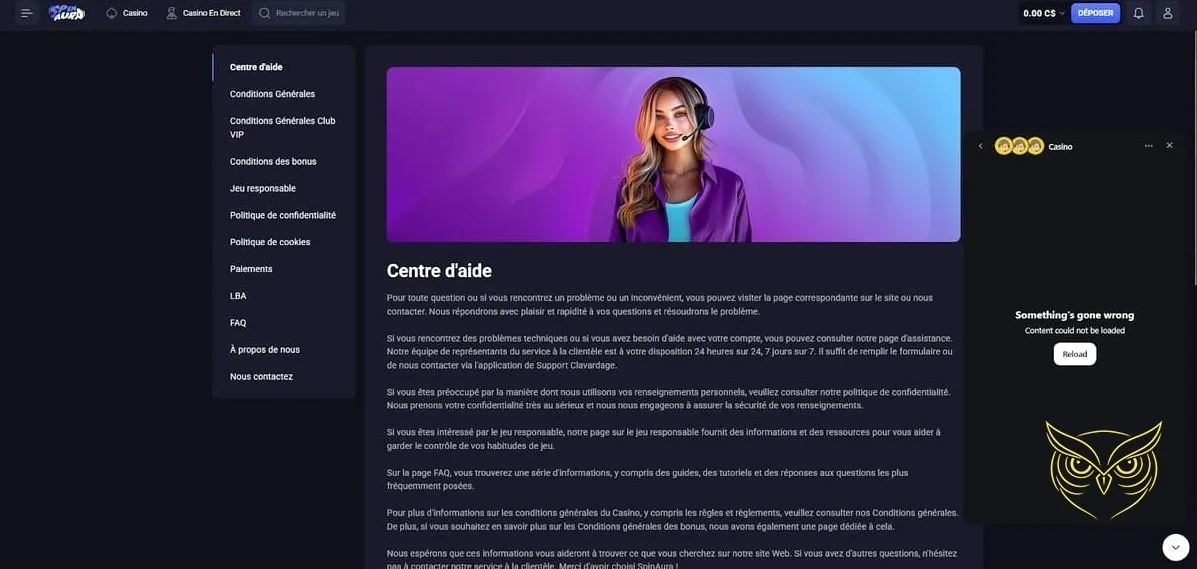Open Politique de cookies page
This screenshot has width=1197, height=569.
point(270,242)
